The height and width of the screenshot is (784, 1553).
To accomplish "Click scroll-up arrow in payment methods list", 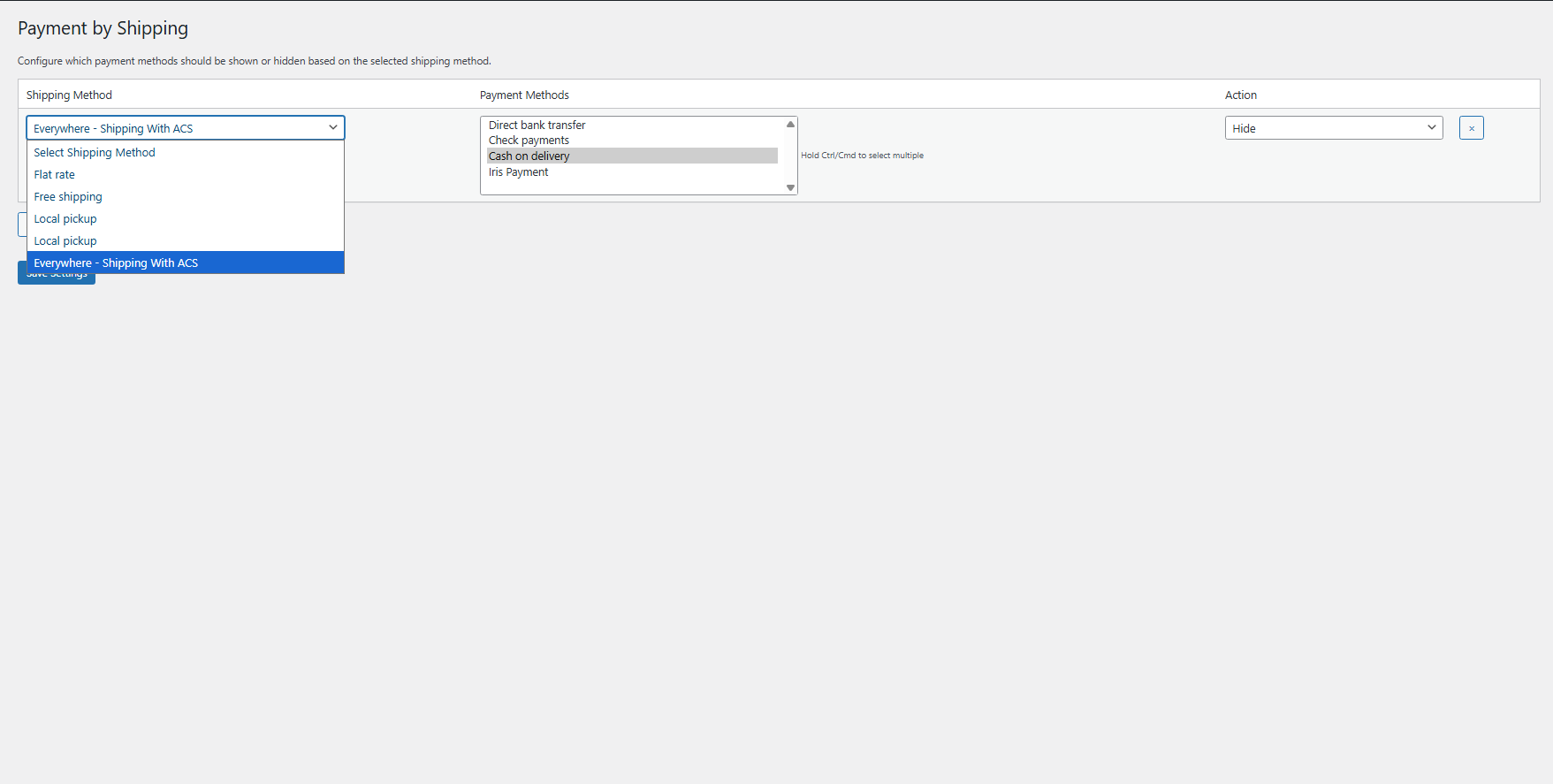I will [790, 125].
